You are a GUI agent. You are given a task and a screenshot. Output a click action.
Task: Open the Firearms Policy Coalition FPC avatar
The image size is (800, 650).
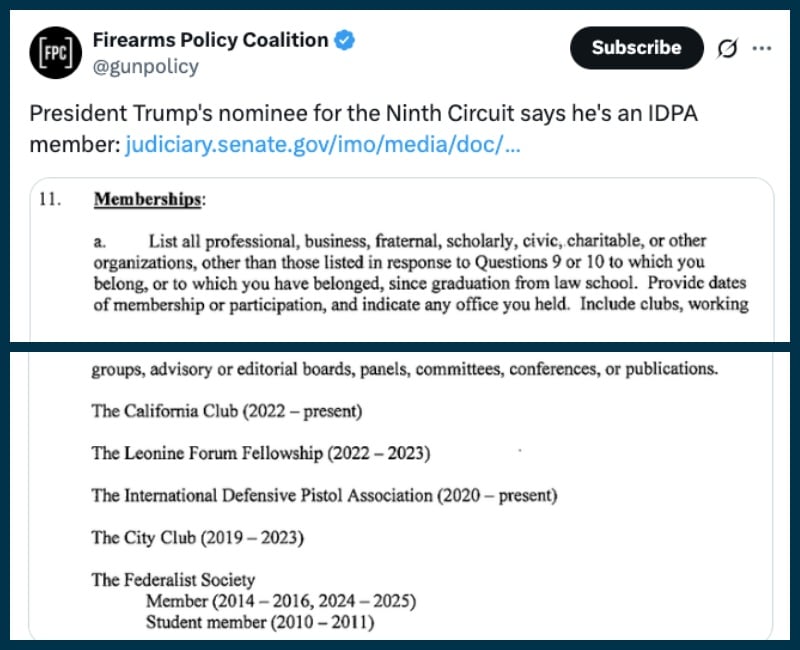click(x=55, y=53)
